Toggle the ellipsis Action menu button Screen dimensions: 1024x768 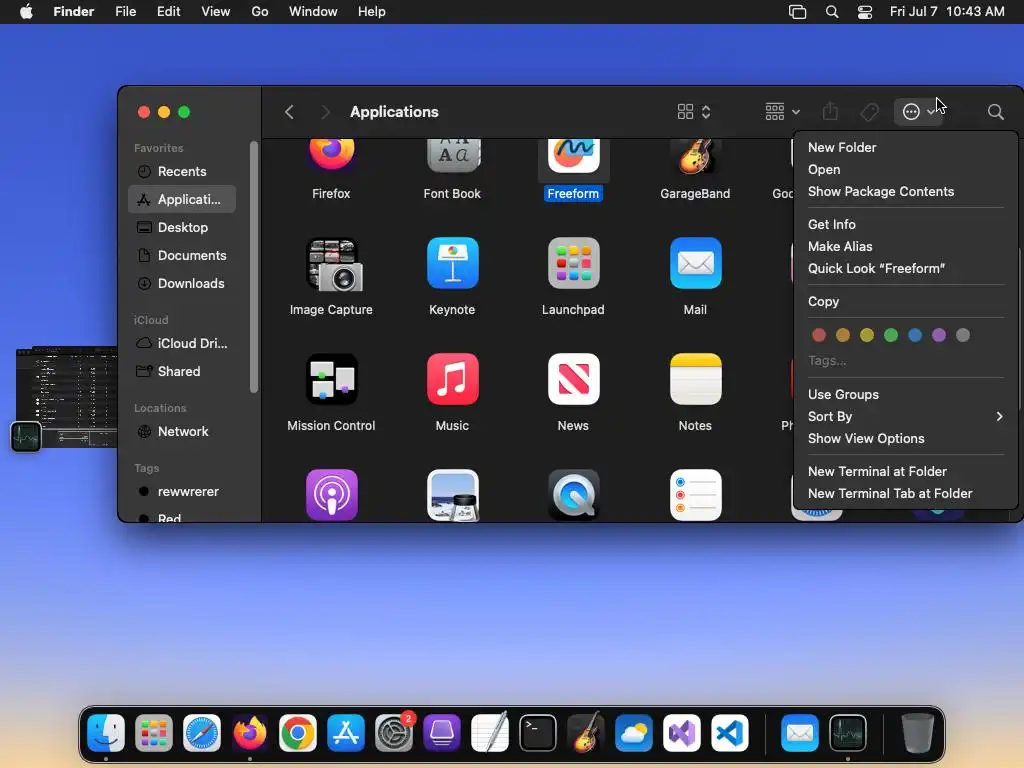tap(918, 112)
